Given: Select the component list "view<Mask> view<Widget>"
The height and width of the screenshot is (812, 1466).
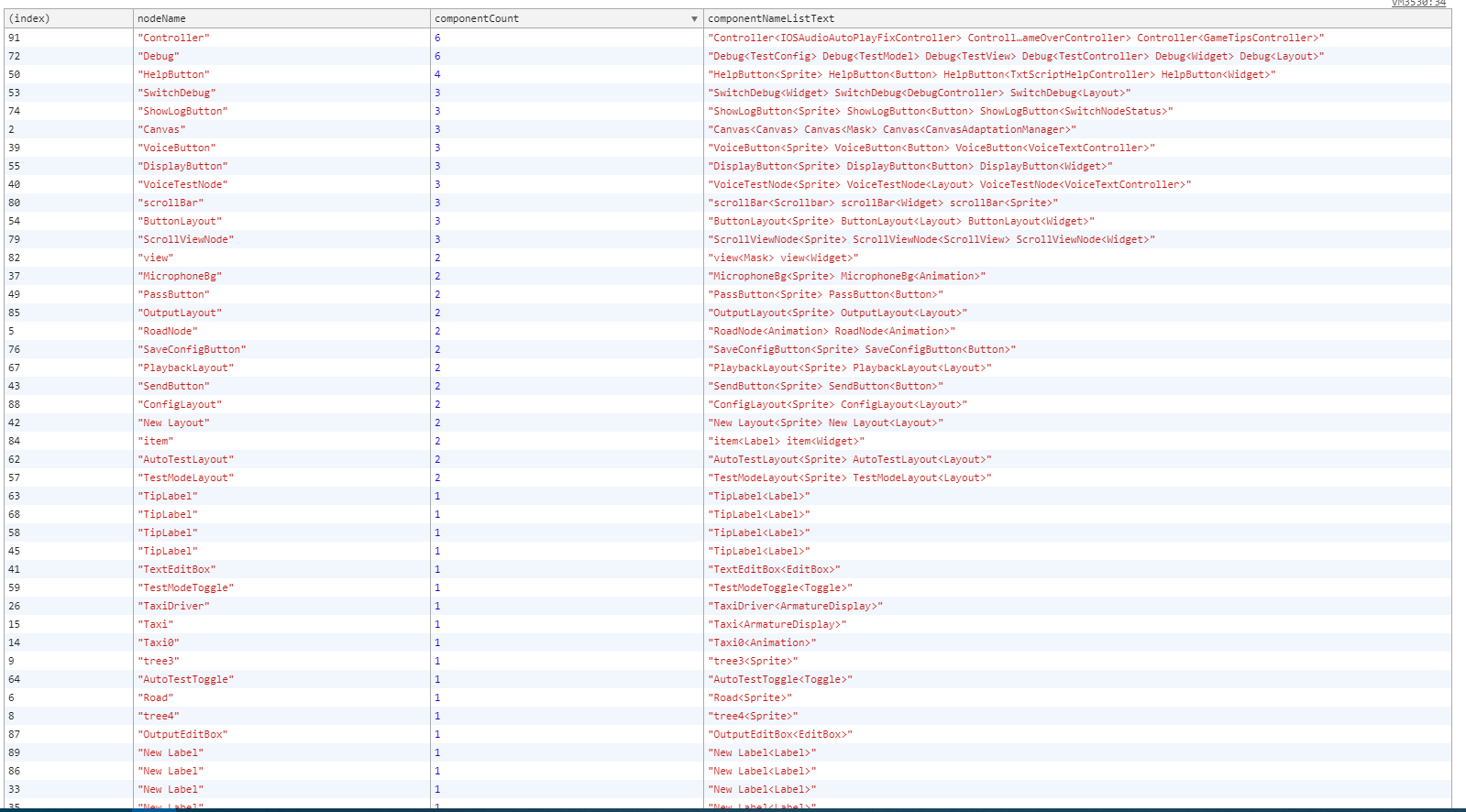Looking at the screenshot, I should tap(783, 258).
